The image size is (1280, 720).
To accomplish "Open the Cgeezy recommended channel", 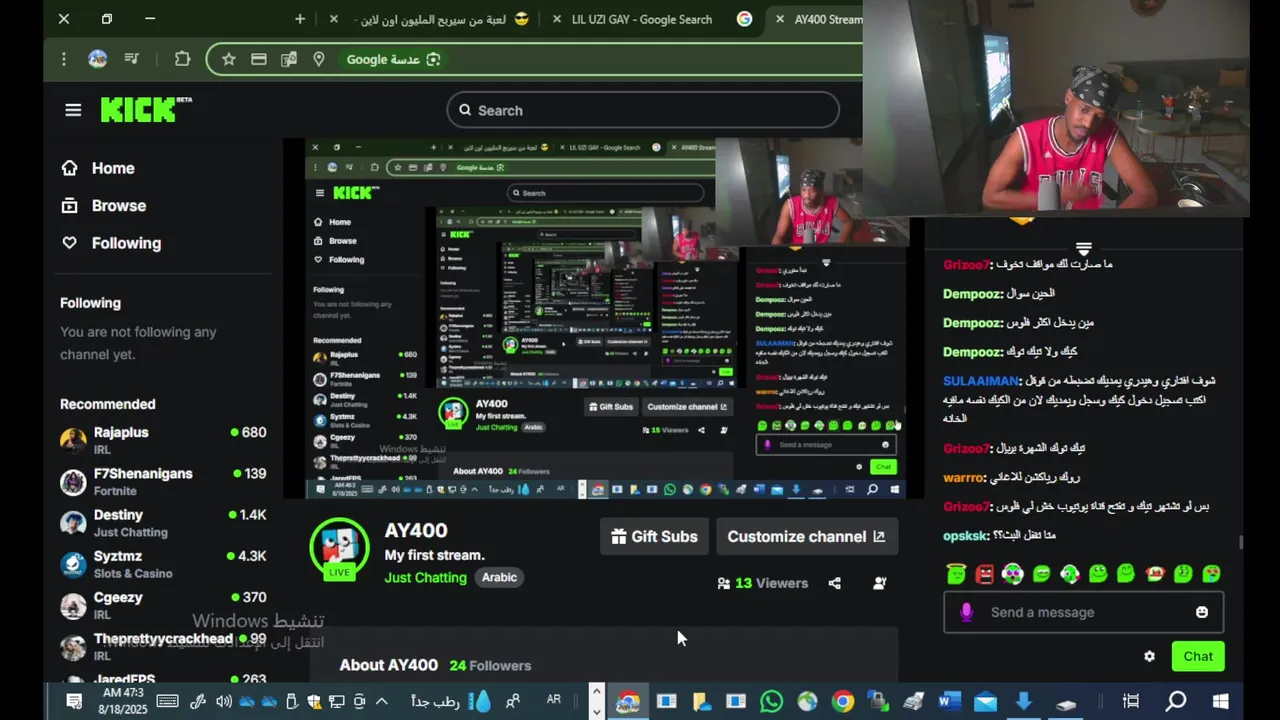I will [163, 604].
